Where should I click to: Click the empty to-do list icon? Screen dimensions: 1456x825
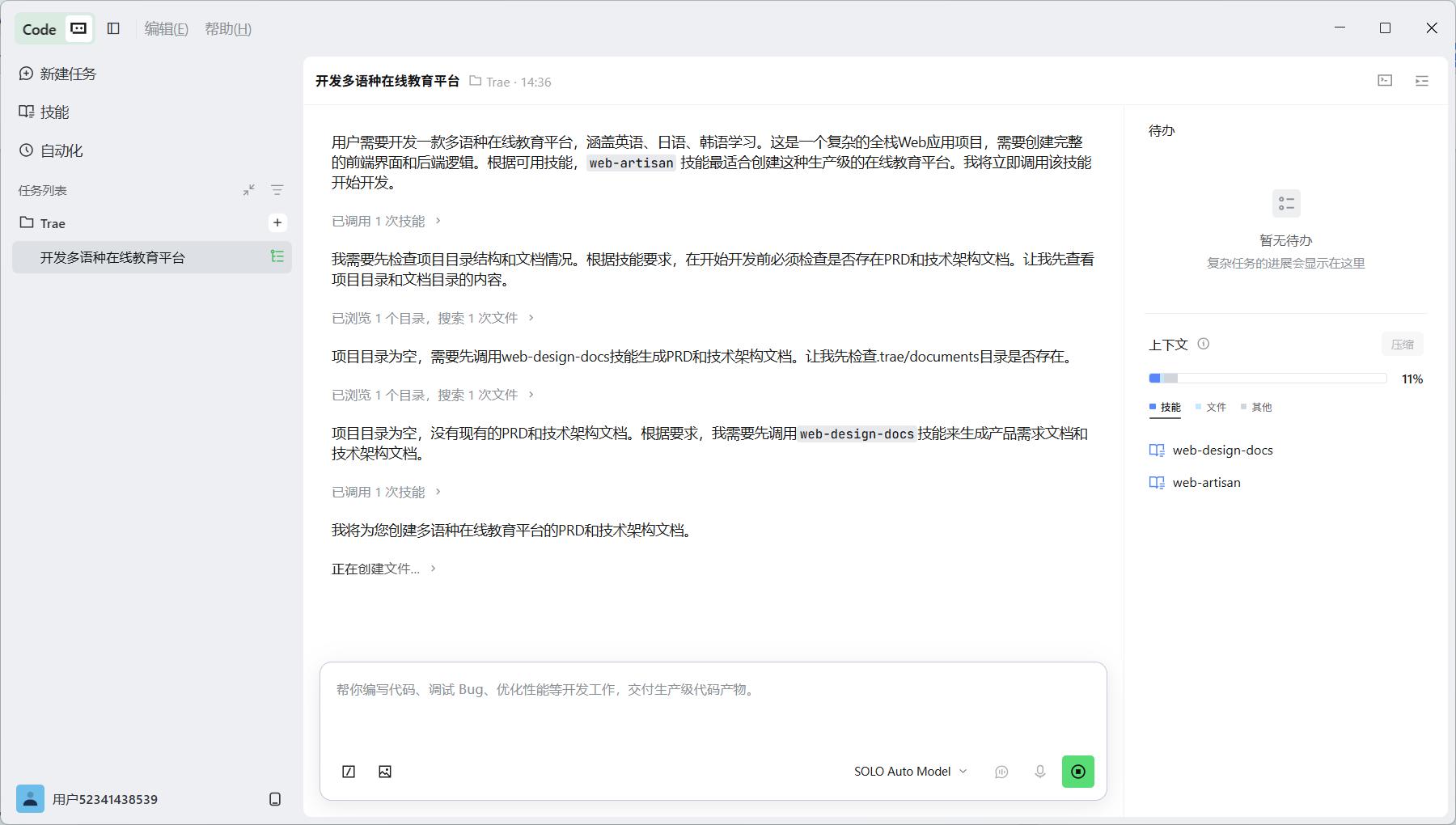click(x=1286, y=203)
